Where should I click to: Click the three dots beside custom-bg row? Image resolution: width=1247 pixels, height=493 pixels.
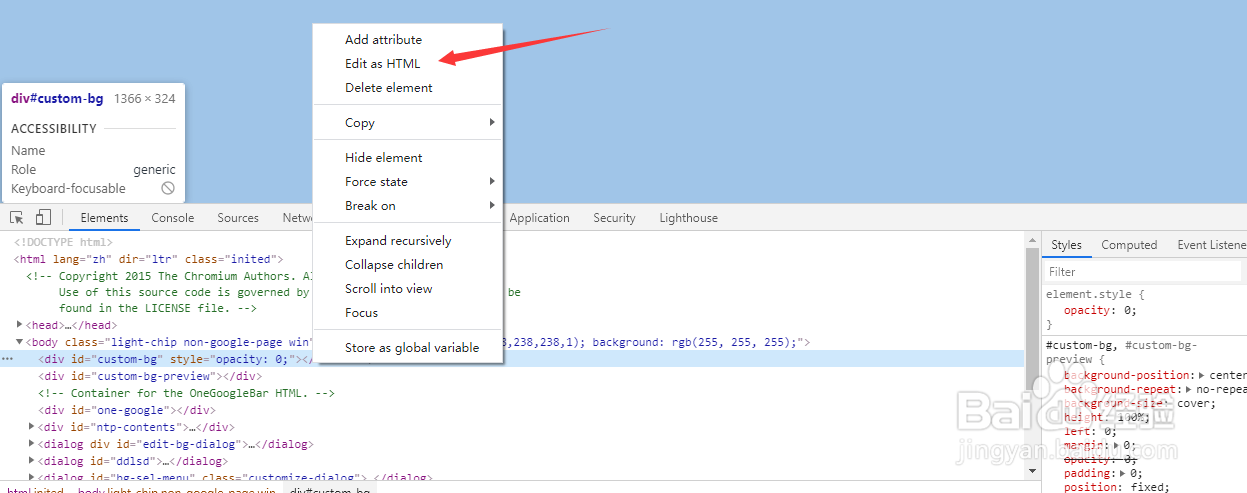[x=7, y=359]
